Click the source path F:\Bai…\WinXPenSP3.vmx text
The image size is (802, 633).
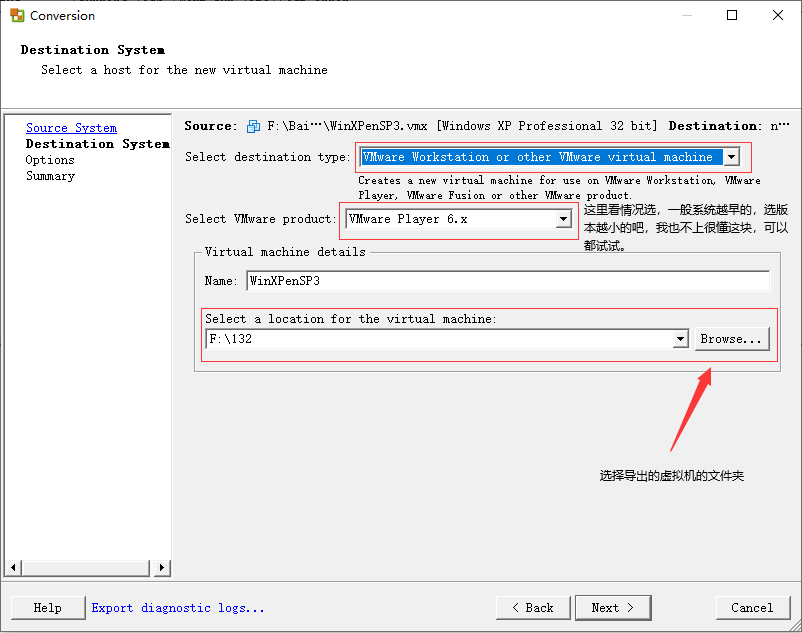pyautogui.click(x=347, y=126)
